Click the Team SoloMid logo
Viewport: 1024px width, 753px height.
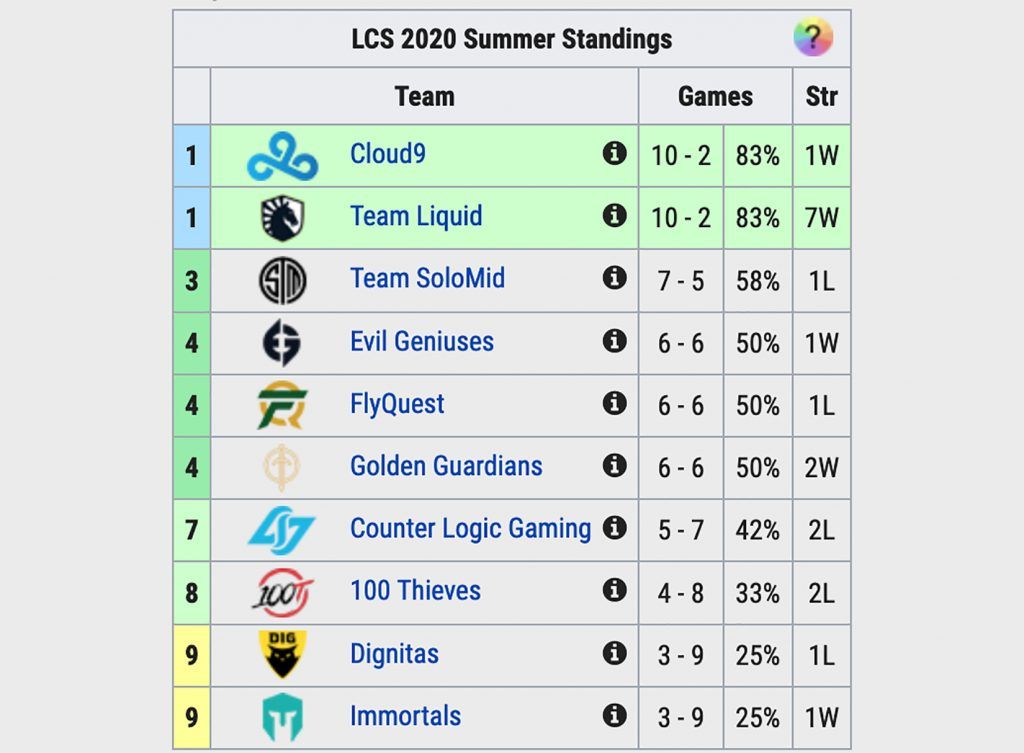click(x=282, y=281)
